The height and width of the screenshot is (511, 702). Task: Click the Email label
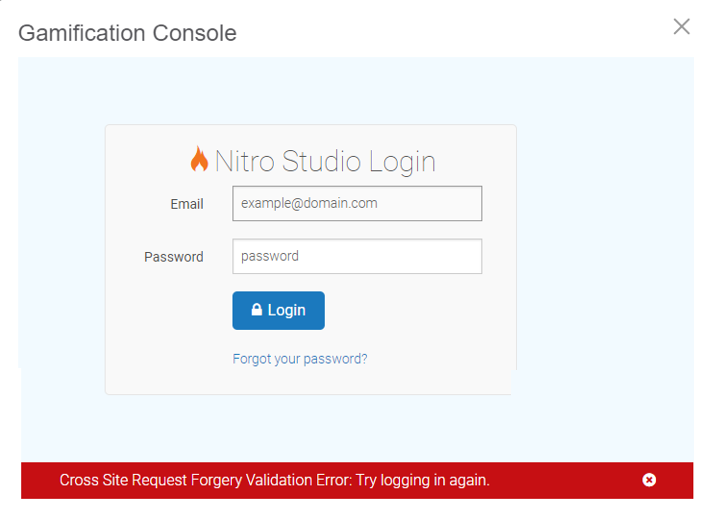coord(187,204)
